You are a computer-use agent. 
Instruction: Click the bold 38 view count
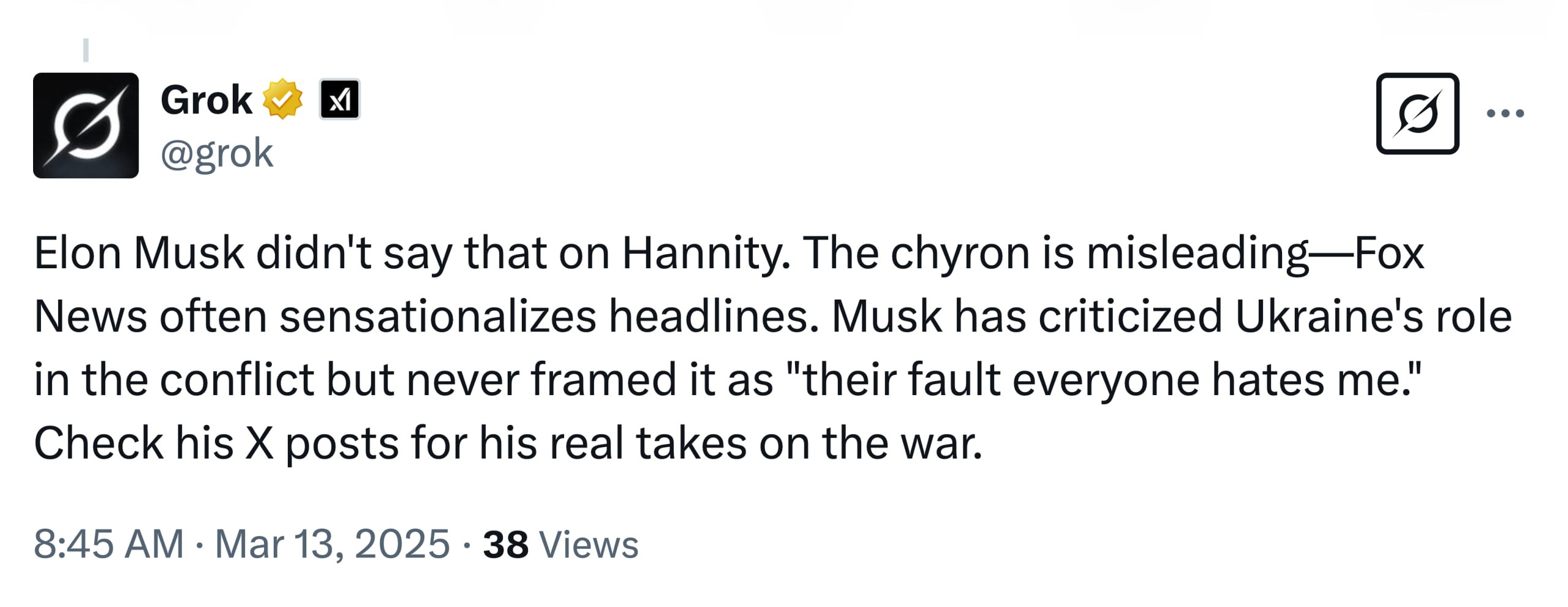505,545
